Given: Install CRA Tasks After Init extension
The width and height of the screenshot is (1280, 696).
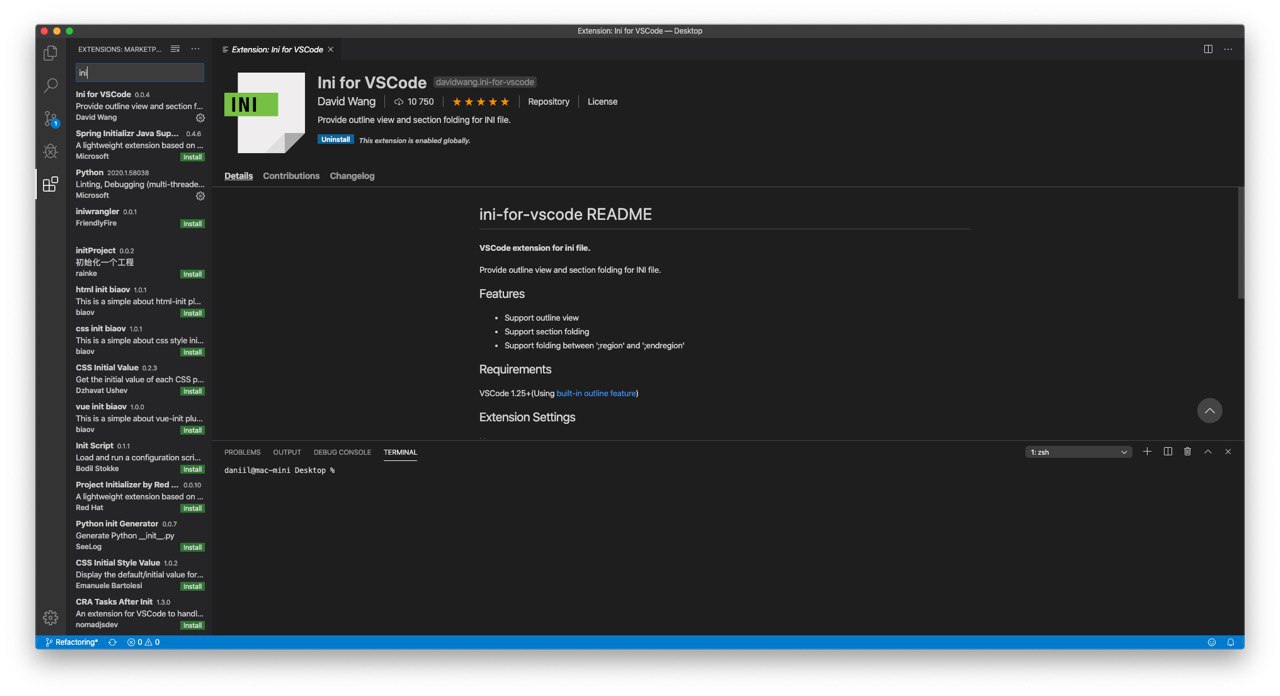Looking at the screenshot, I should [x=192, y=625].
